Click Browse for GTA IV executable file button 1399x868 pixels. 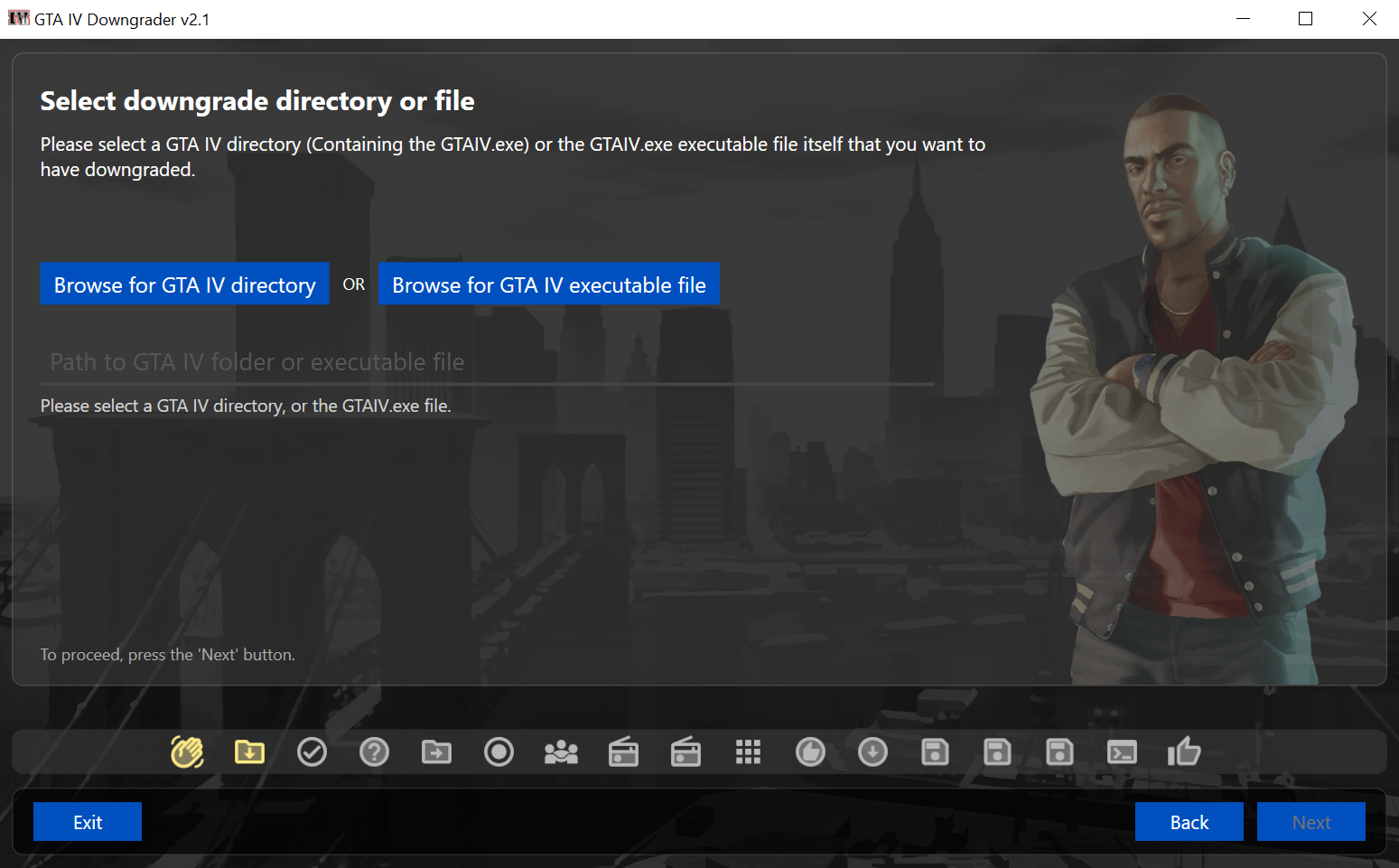549,285
